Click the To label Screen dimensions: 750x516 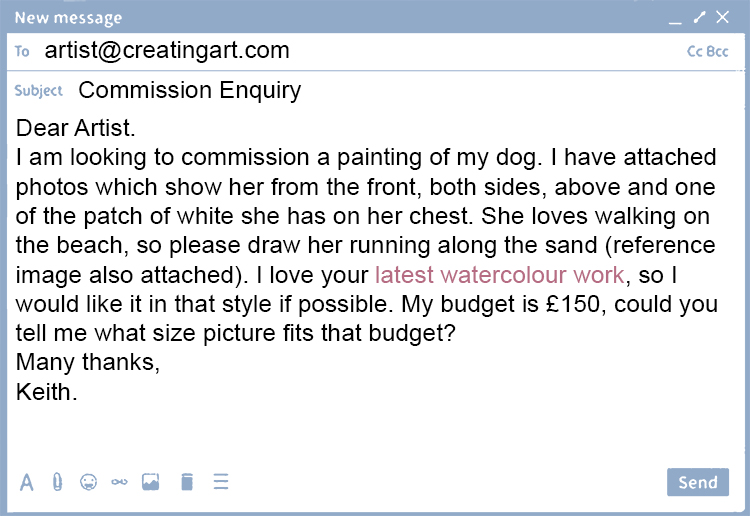pyautogui.click(x=22, y=51)
